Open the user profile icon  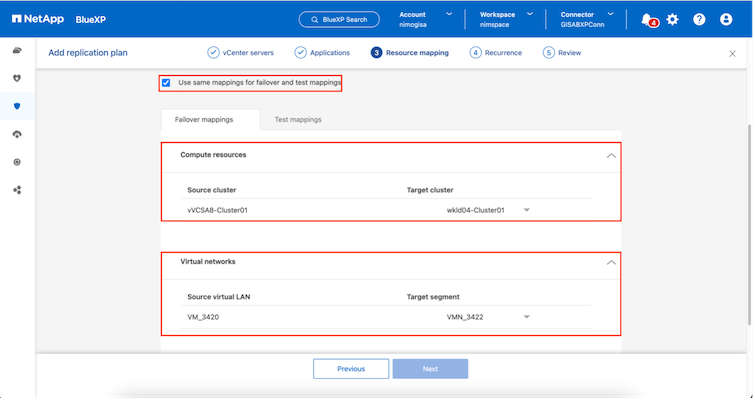pos(727,19)
